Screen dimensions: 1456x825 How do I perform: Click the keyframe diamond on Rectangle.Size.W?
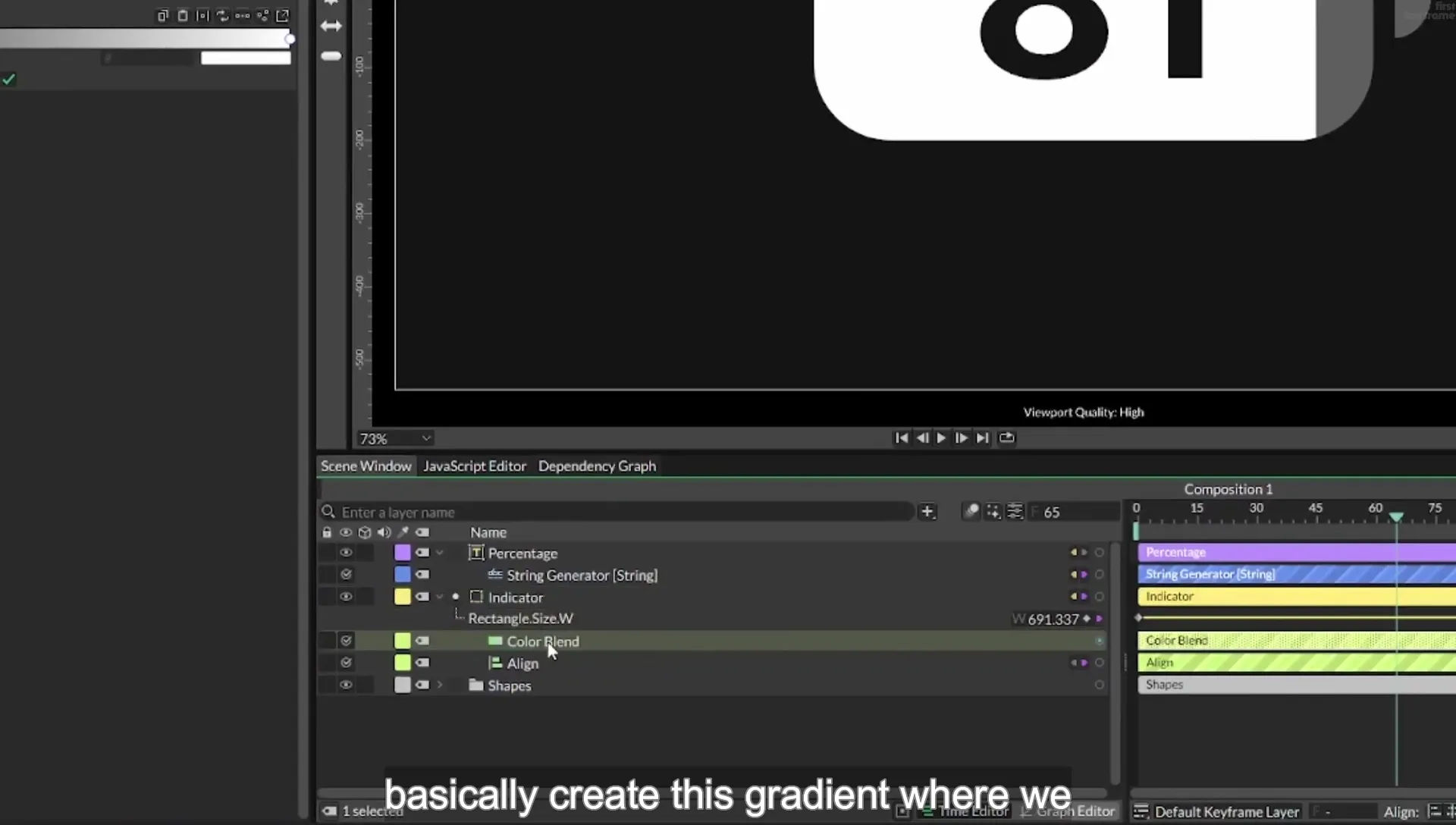click(x=1087, y=619)
